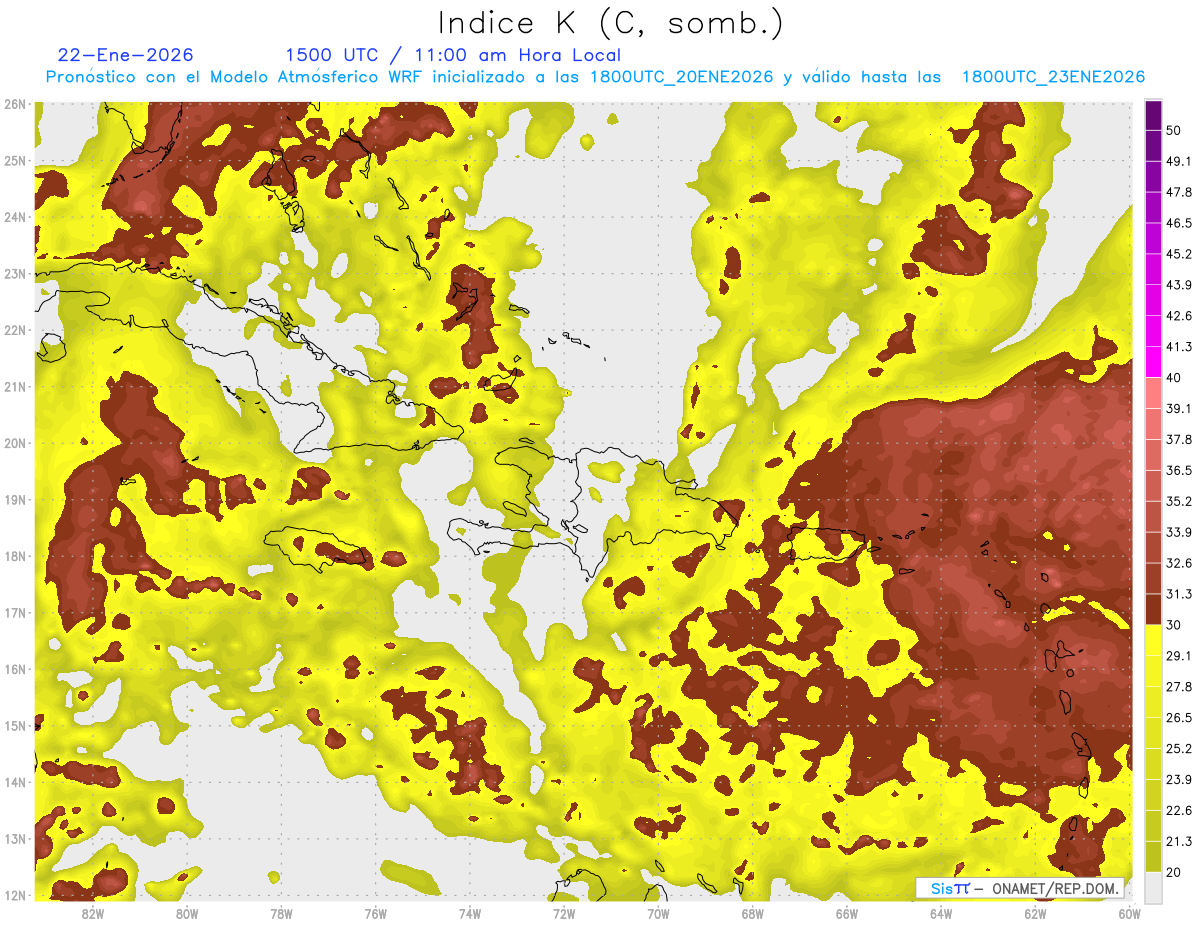
Task: Click the colorbar label "27.8"
Action: click(x=1178, y=687)
